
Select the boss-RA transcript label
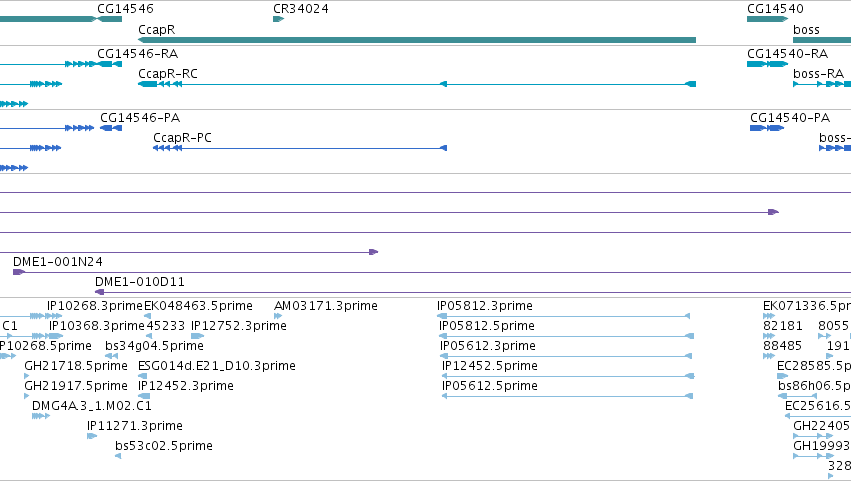tap(818, 74)
